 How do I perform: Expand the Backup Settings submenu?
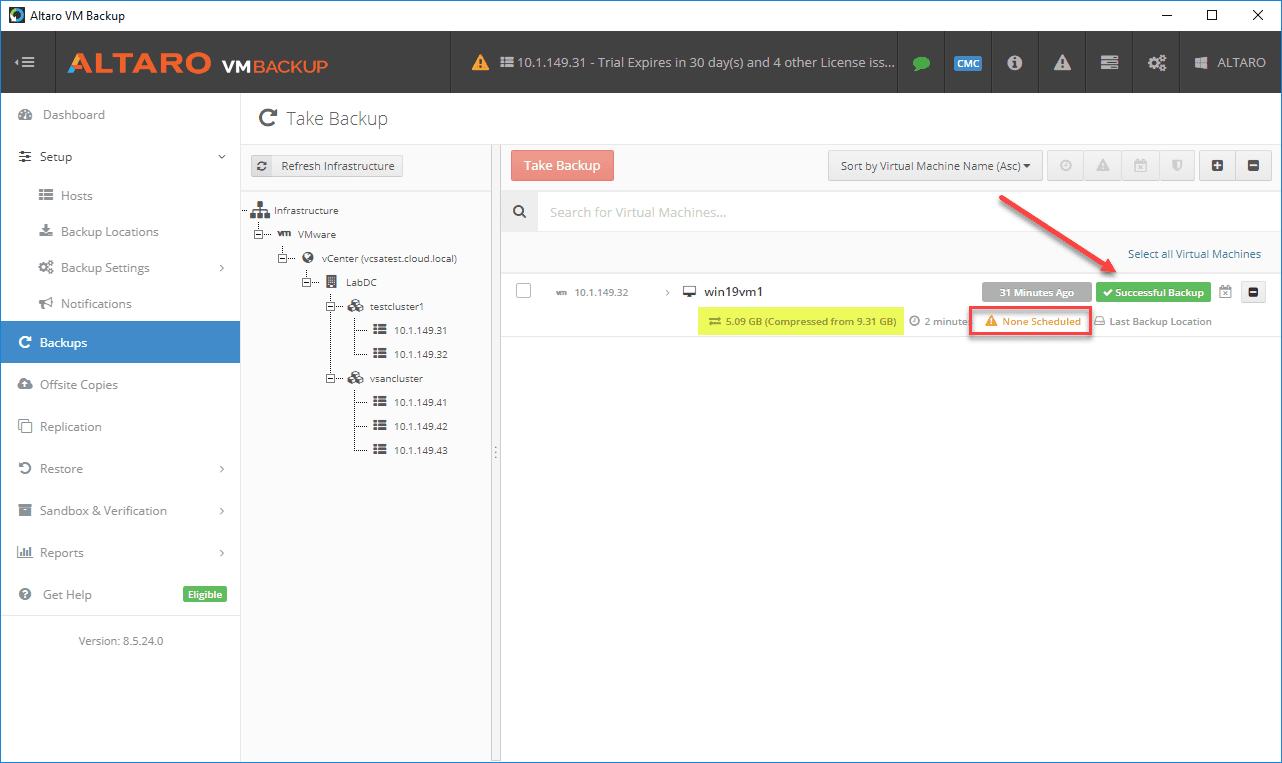tap(222, 268)
